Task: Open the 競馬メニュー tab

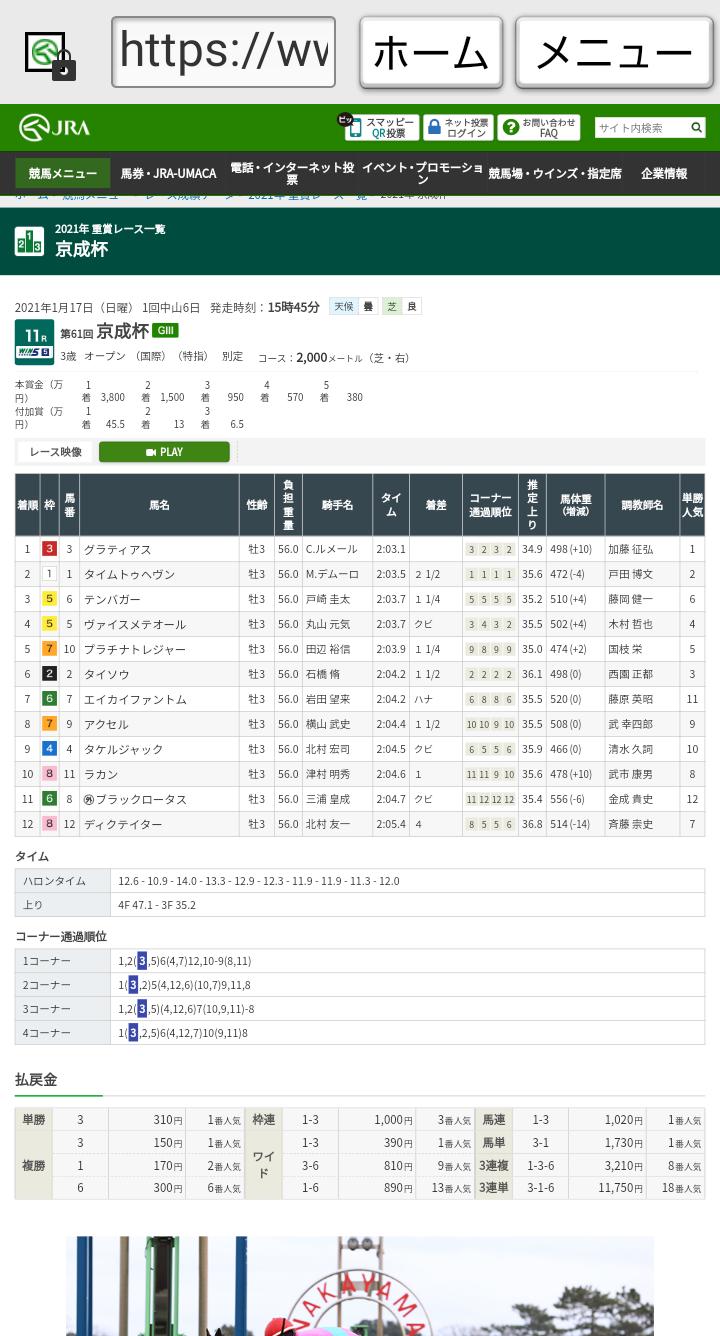Action: pos(62,173)
